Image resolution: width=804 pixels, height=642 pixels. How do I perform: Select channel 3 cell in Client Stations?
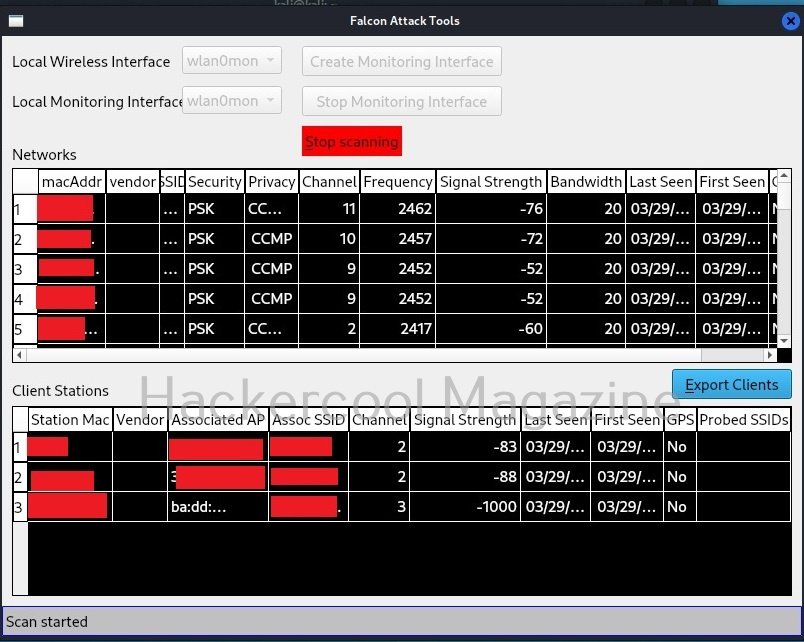(x=379, y=507)
